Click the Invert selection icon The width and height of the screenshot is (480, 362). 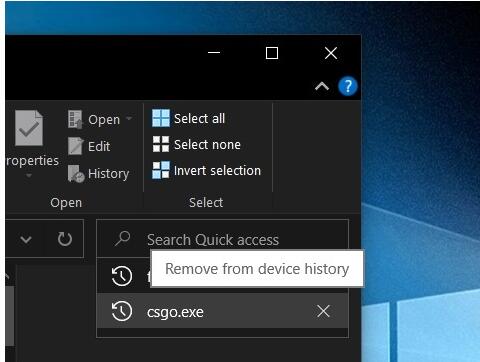pyautogui.click(x=161, y=170)
